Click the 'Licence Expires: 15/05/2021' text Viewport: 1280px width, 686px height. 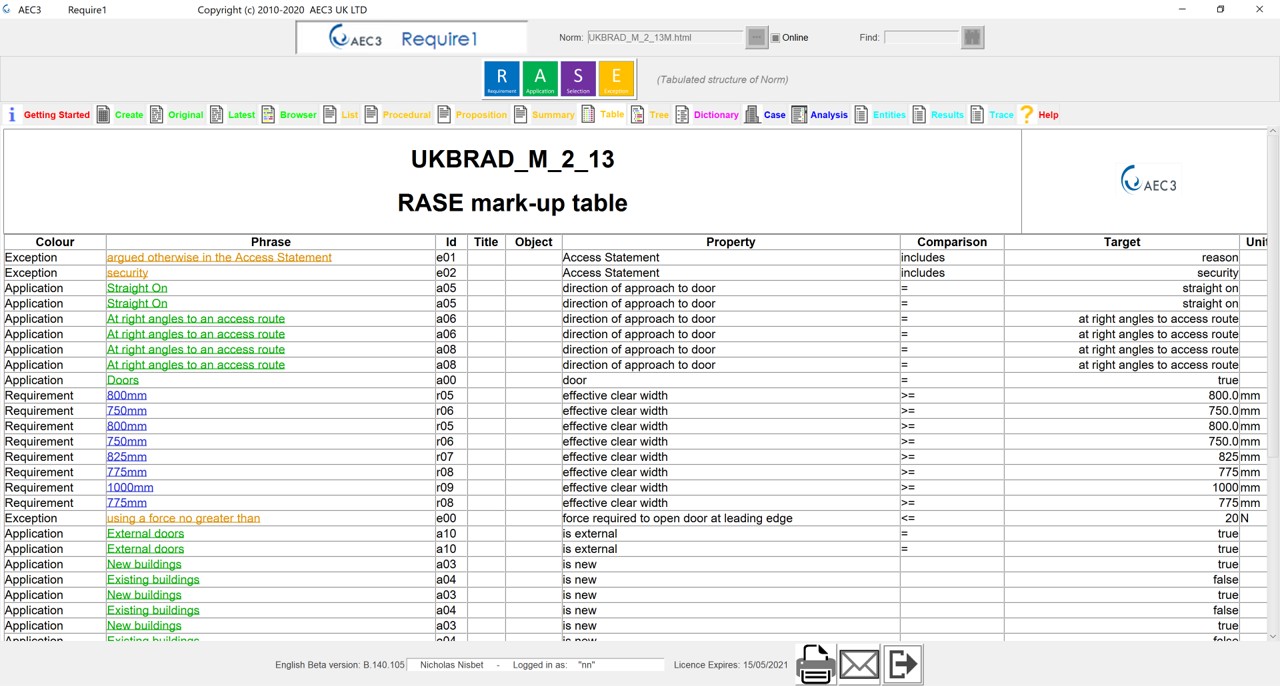[732, 665]
